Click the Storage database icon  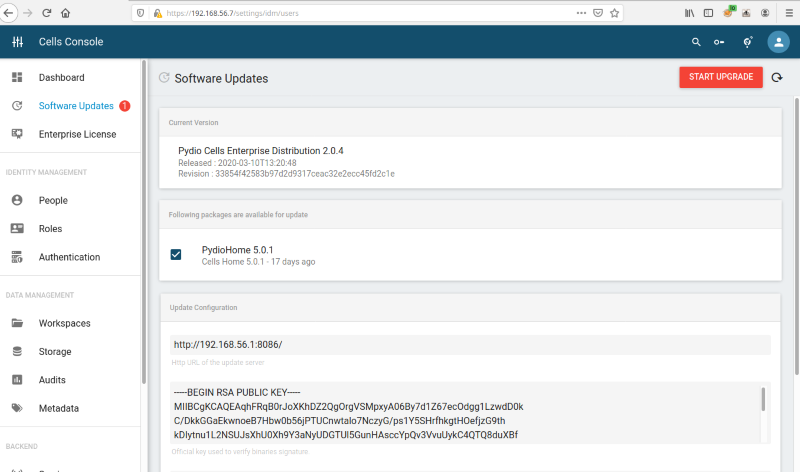pyautogui.click(x=17, y=351)
